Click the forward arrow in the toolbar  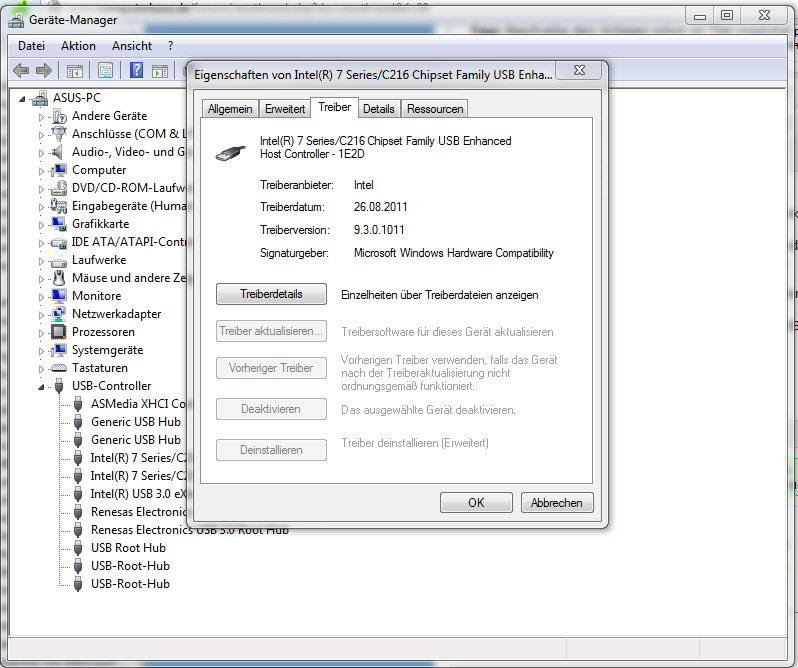pos(44,70)
